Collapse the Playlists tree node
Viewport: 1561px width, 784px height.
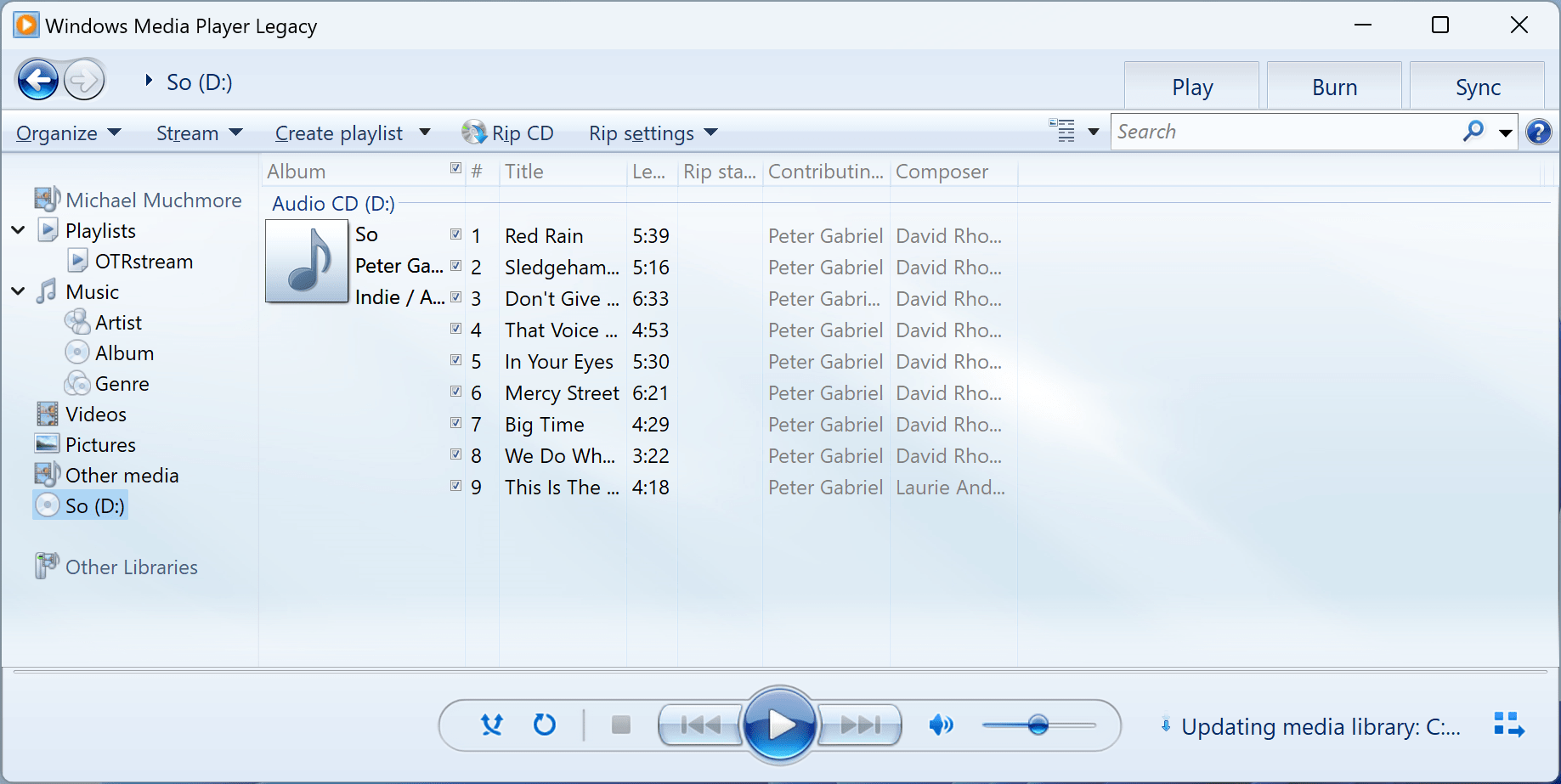18,230
